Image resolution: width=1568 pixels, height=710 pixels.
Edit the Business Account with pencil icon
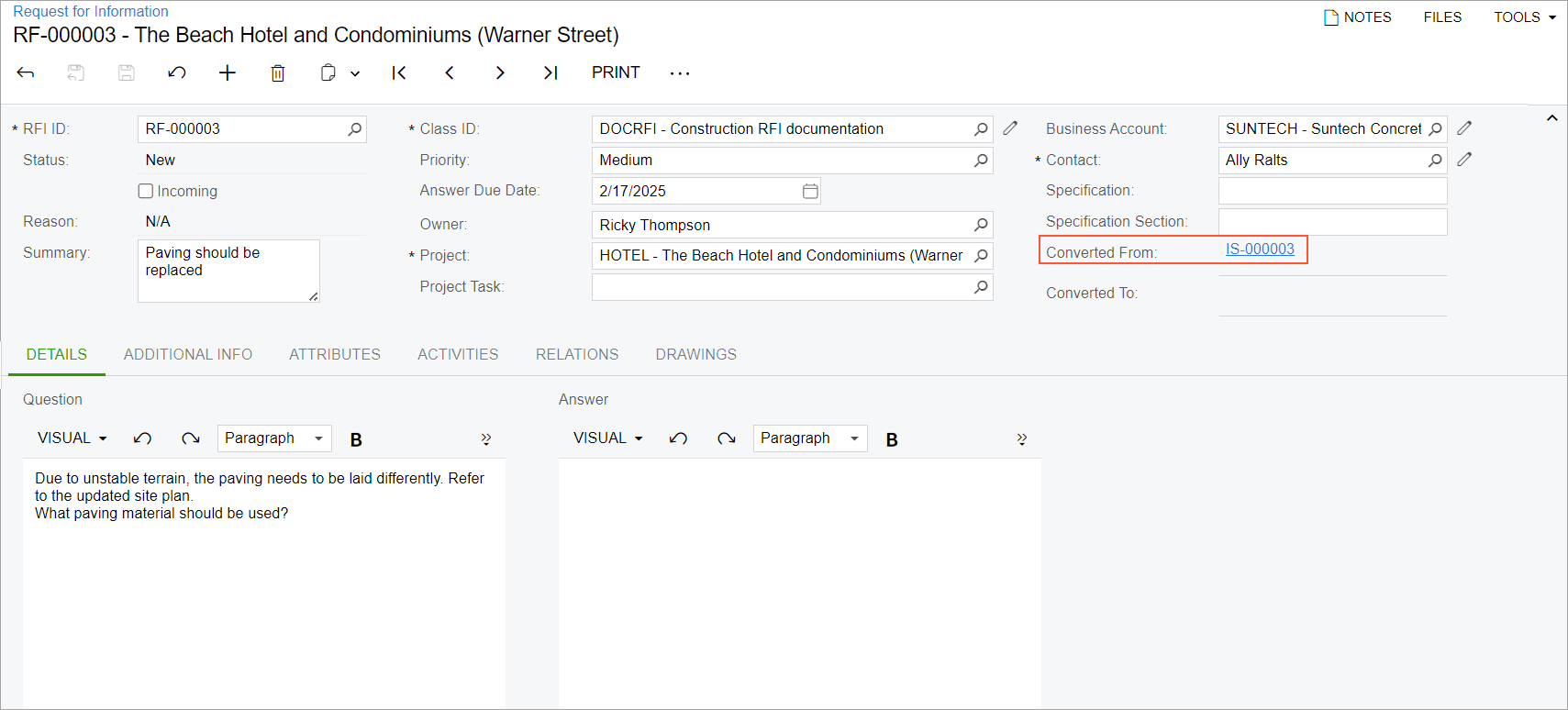[x=1464, y=128]
